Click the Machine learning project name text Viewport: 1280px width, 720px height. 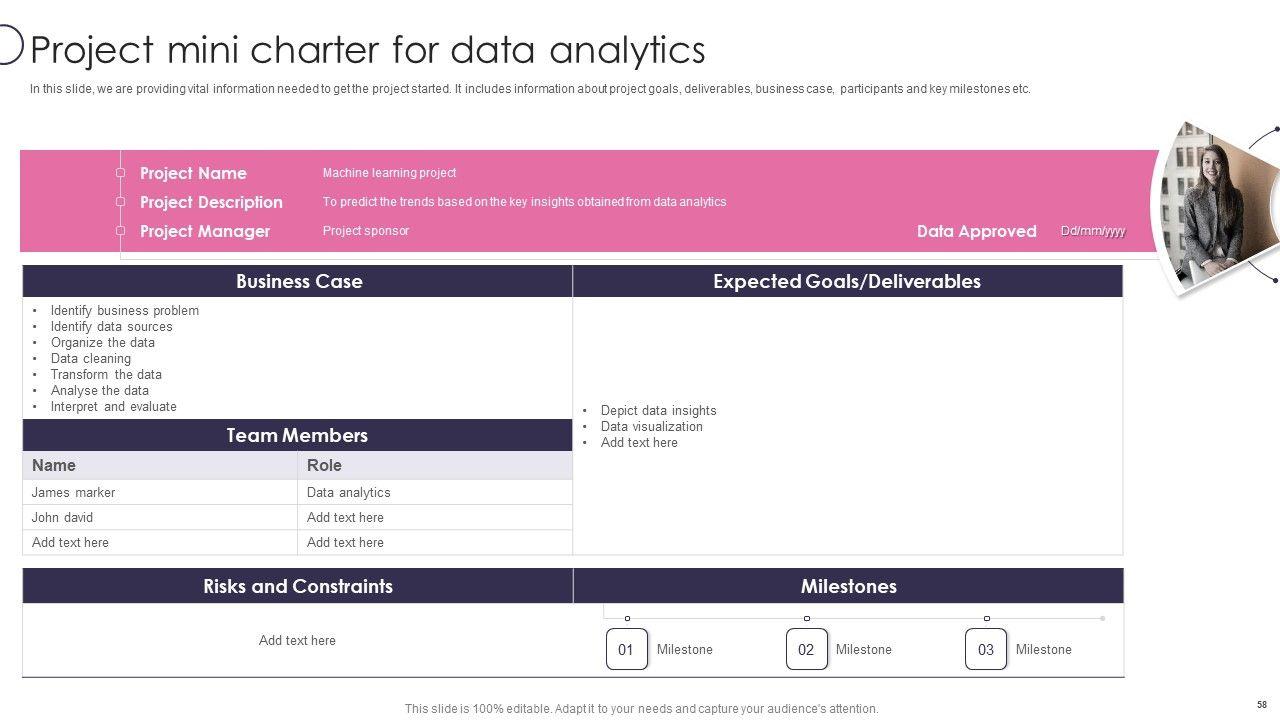pyautogui.click(x=389, y=173)
